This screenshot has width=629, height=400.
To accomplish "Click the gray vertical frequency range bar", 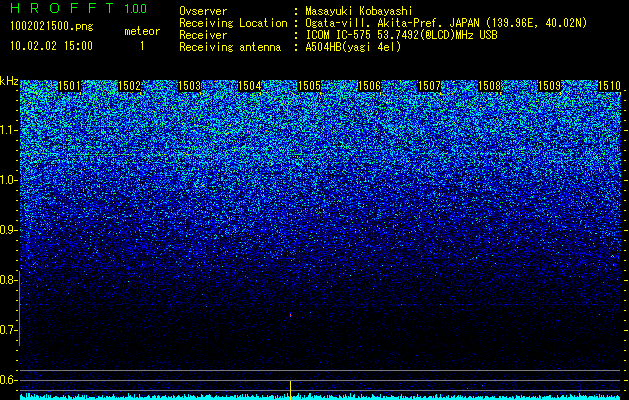I will [x=20, y=308].
